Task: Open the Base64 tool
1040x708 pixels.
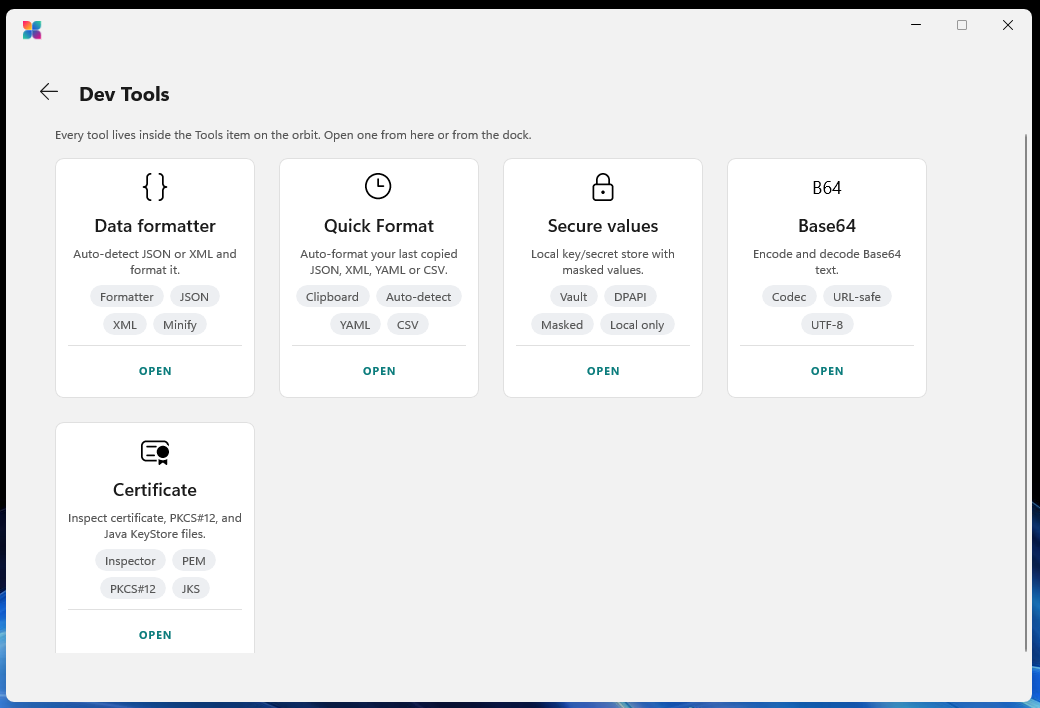Action: 827,371
